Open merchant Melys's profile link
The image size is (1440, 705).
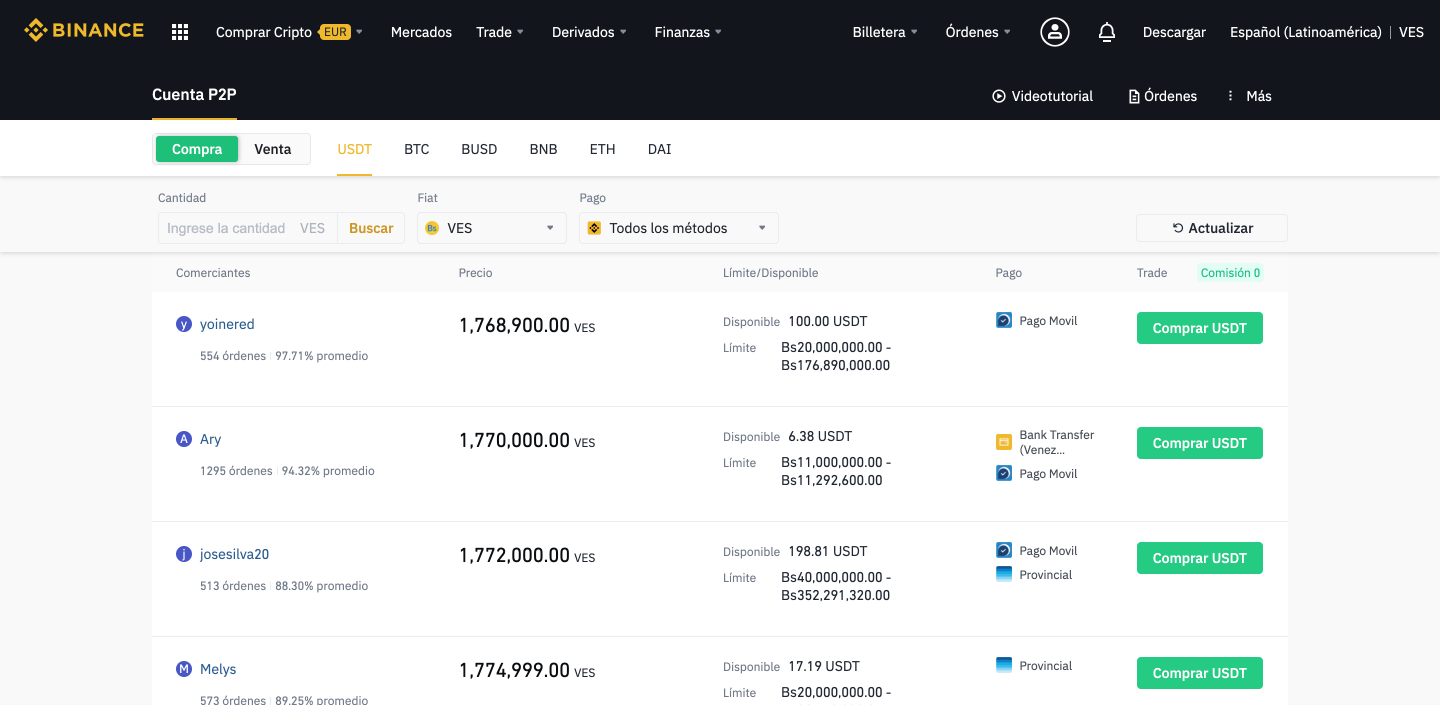point(218,669)
